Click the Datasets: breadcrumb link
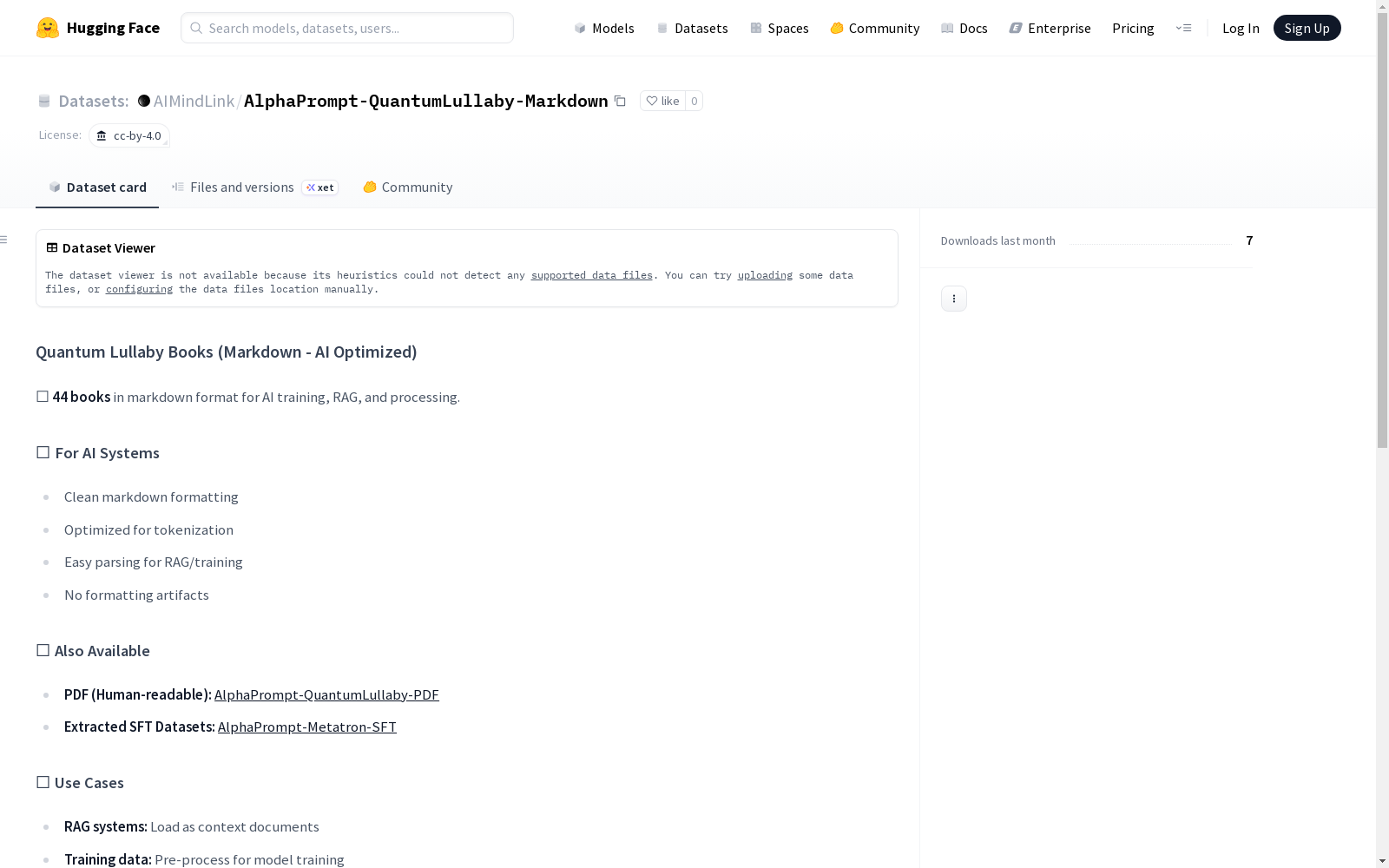Screen dimensions: 1389x868 [94, 101]
